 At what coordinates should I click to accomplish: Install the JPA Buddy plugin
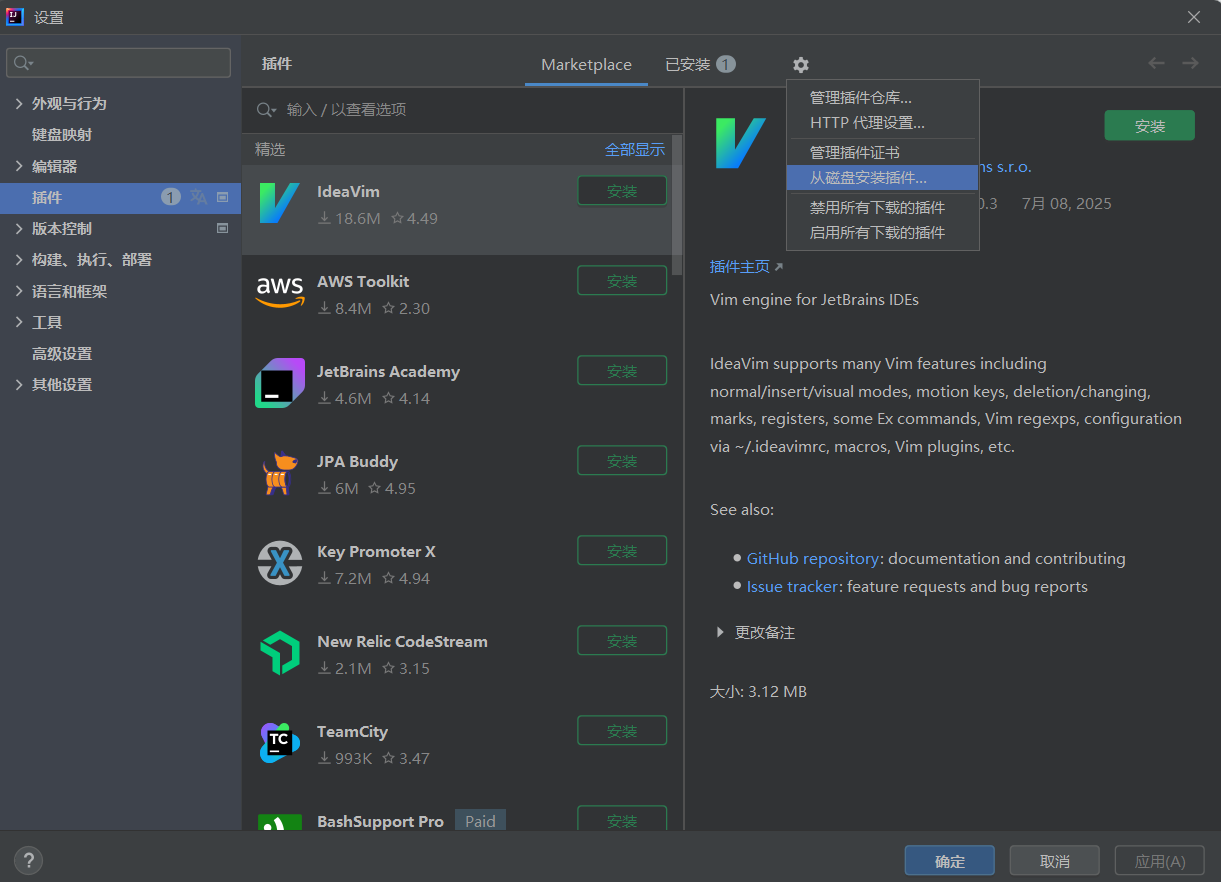(622, 461)
